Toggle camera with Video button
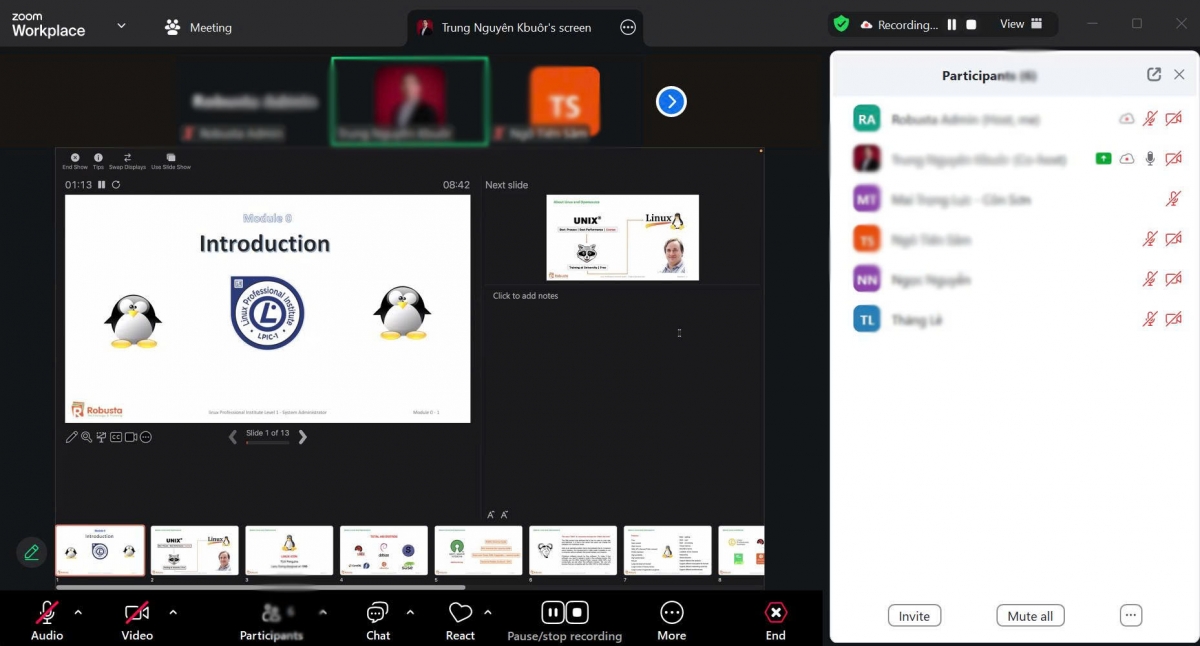 pos(137,612)
